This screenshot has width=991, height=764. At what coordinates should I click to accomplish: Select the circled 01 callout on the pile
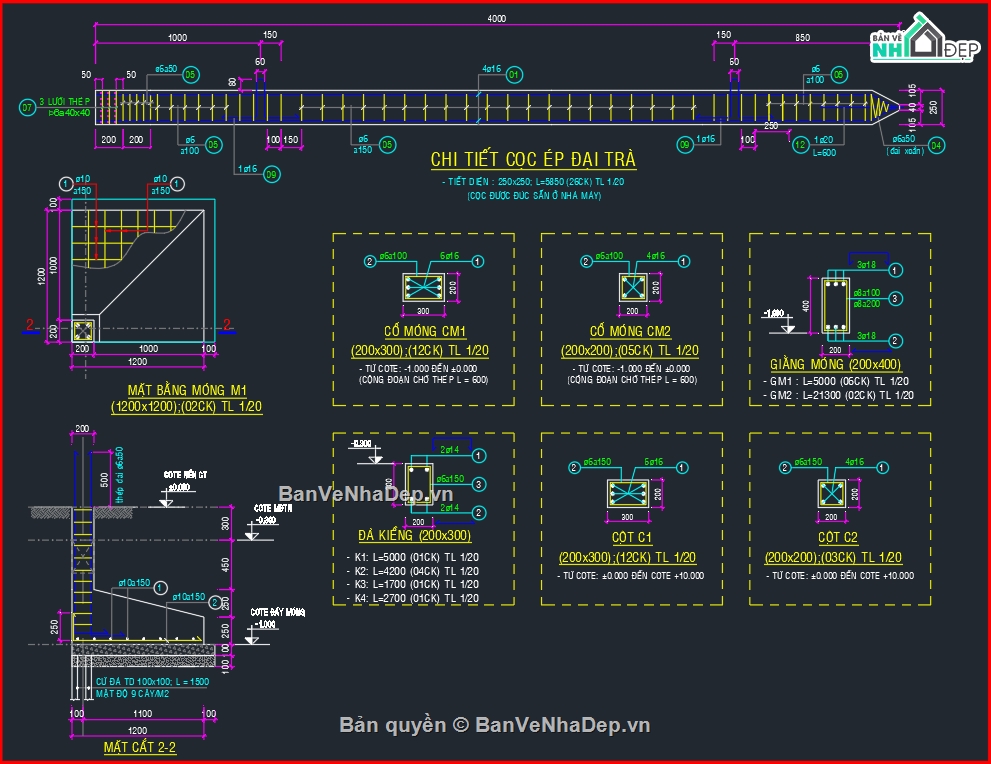point(514,74)
